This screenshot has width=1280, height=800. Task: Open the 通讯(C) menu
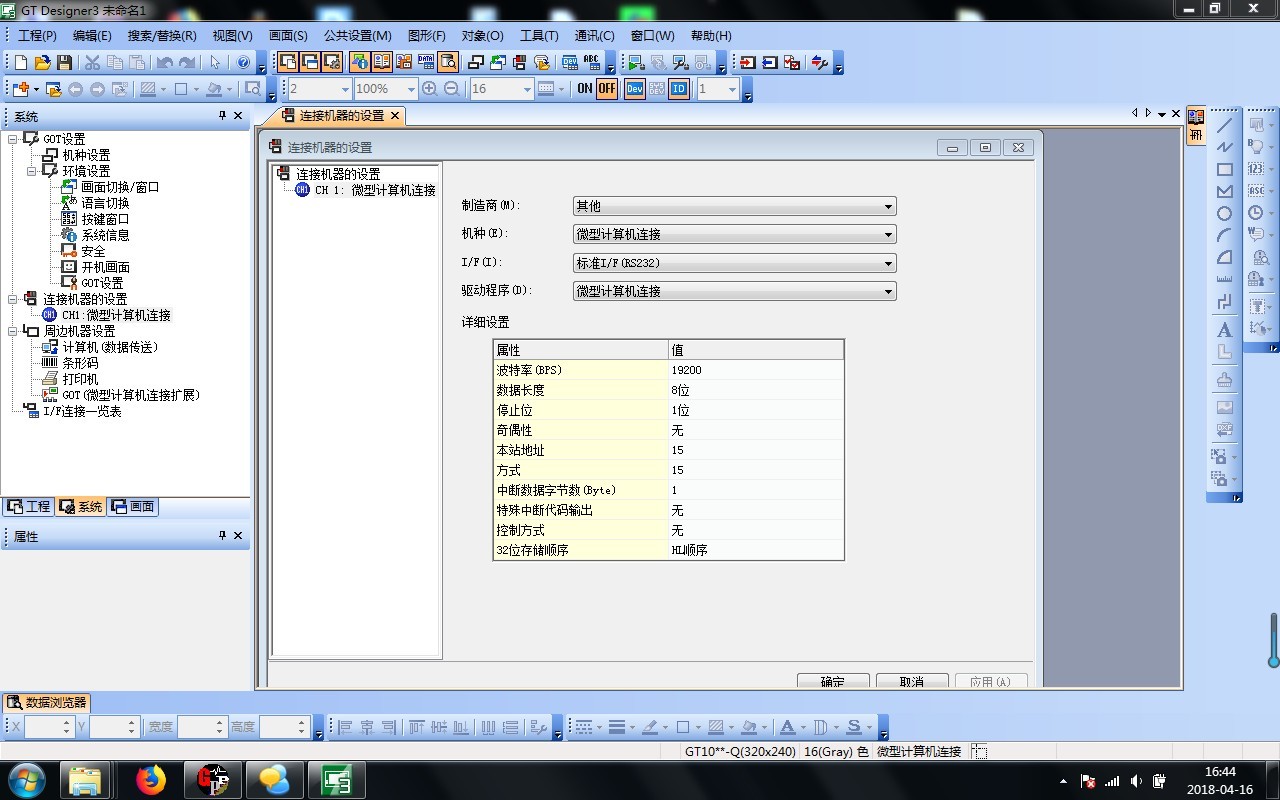[x=595, y=36]
